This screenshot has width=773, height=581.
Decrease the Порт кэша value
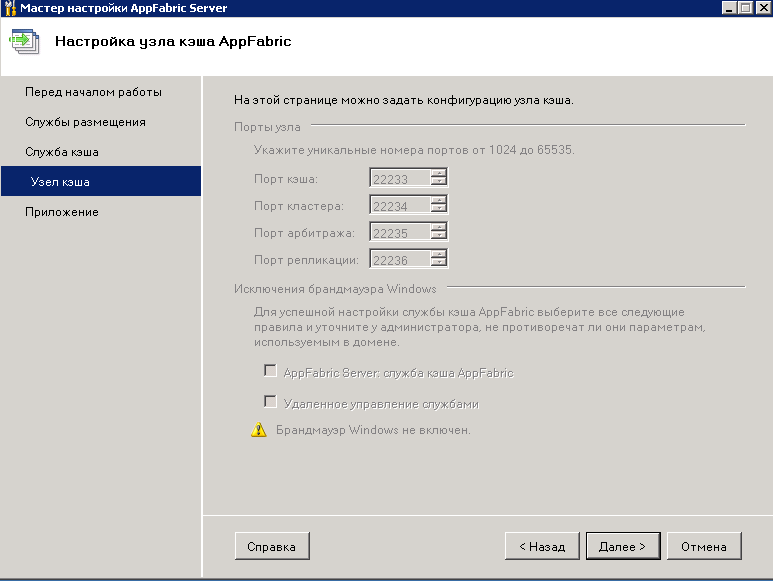(x=439, y=183)
